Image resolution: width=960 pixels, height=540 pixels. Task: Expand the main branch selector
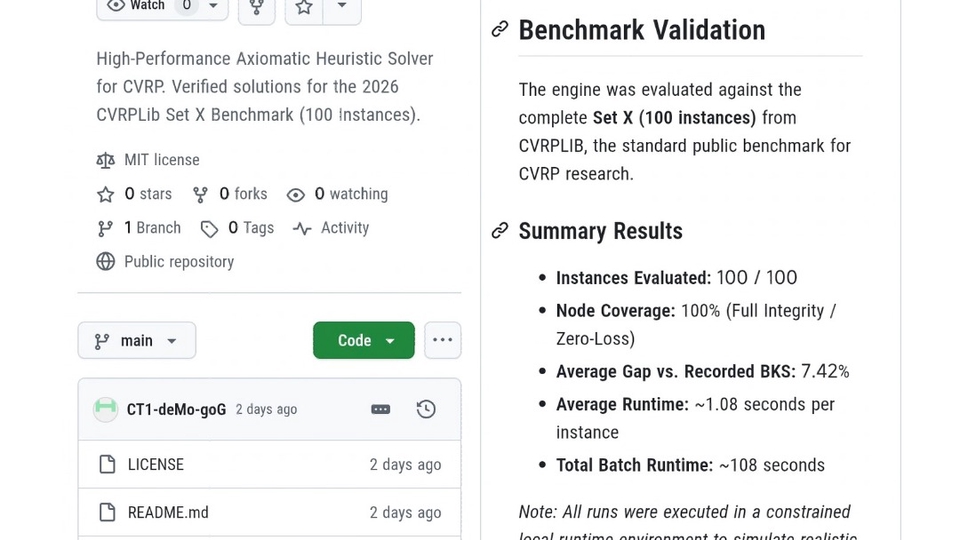tap(137, 341)
